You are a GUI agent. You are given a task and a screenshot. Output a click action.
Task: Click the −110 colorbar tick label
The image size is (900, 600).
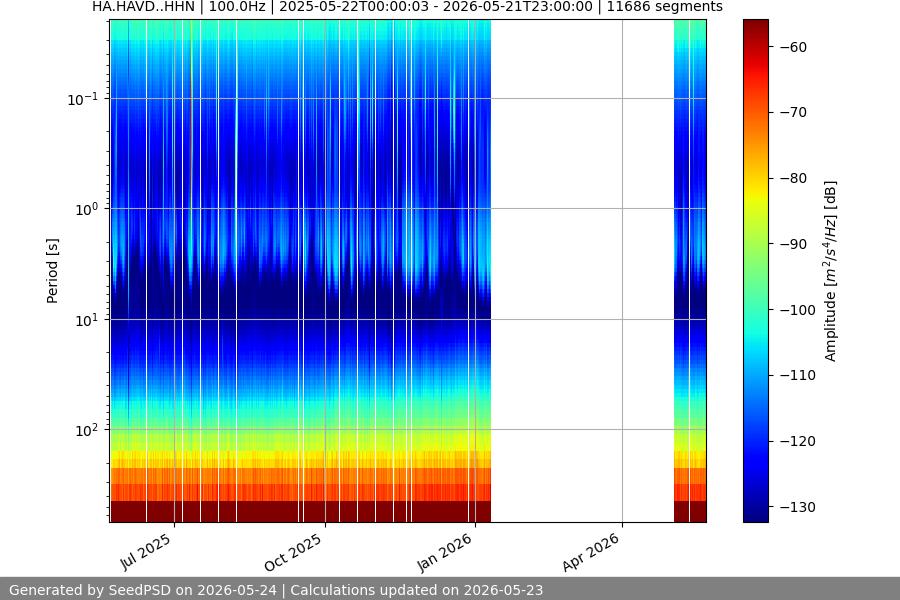pyautogui.click(x=797, y=376)
